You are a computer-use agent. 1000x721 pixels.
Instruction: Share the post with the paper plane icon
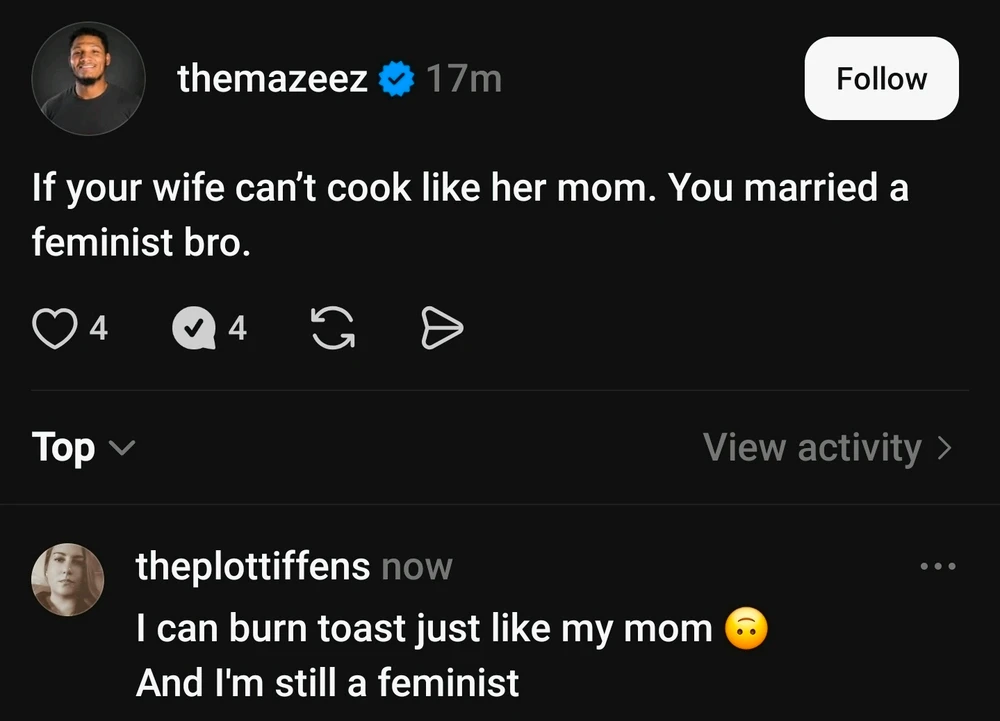tap(442, 328)
